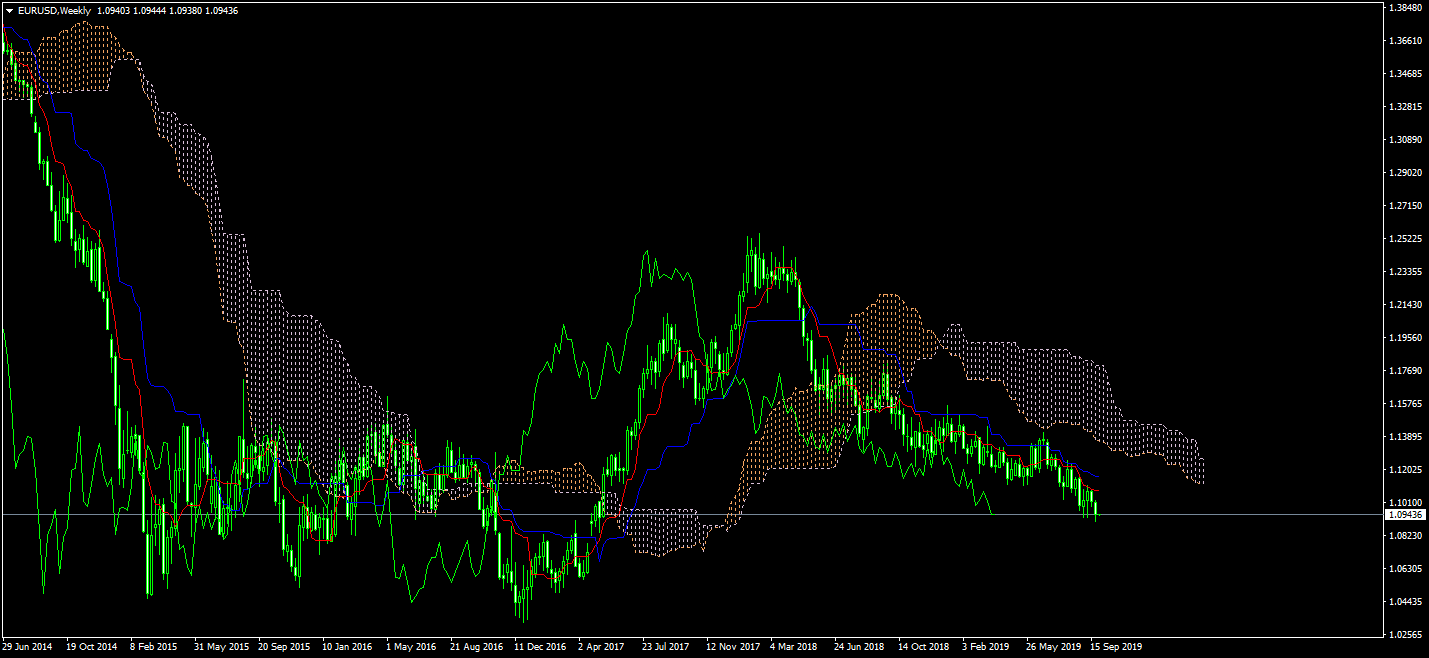Click the 23 Jul 2017 date label
The width and height of the screenshot is (1429, 658).
[x=667, y=647]
